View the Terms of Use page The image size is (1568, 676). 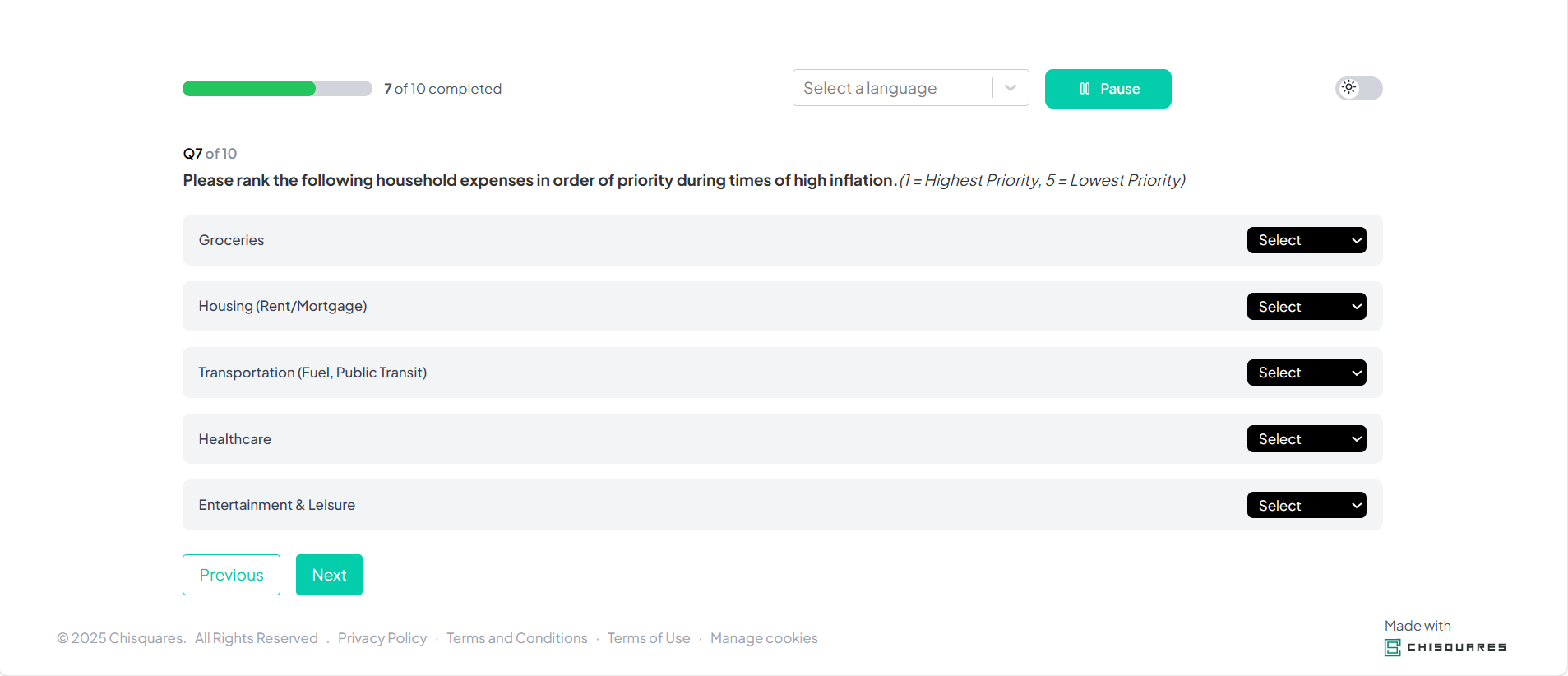(649, 638)
